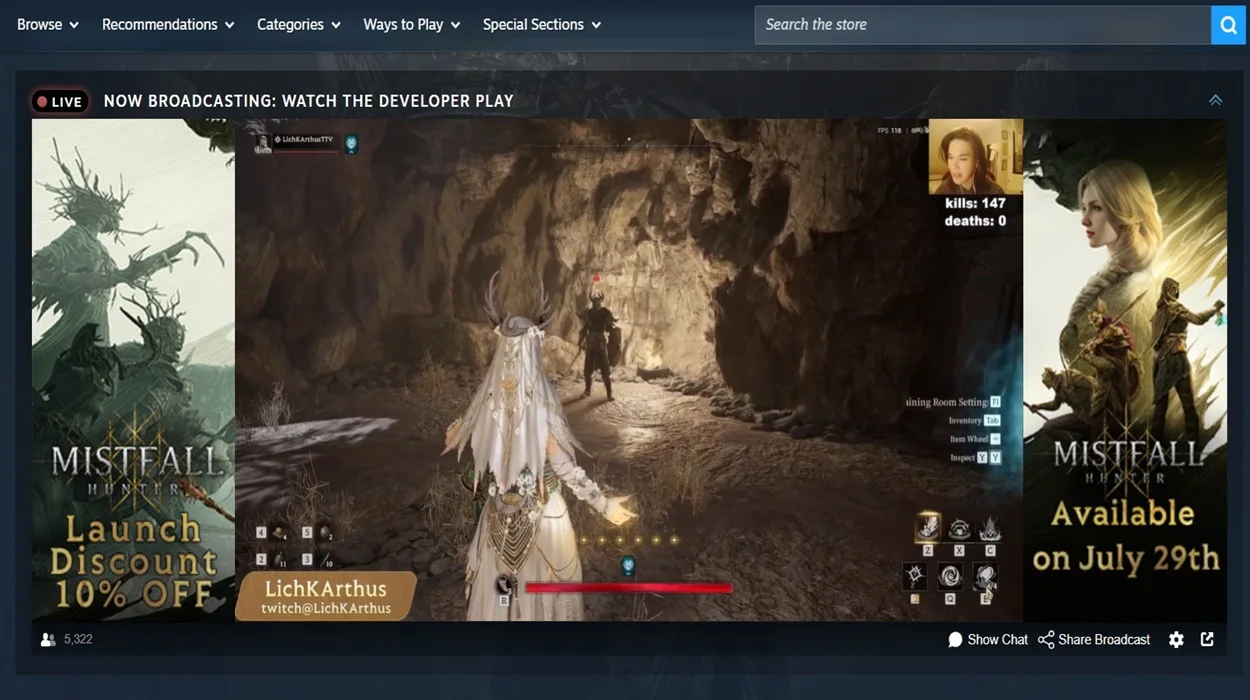Open the Special Sections dropdown
The height and width of the screenshot is (700, 1250).
[542, 24]
